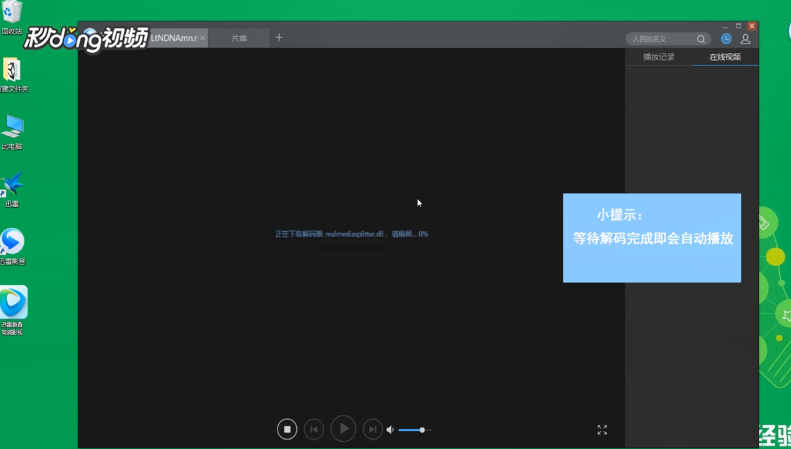The height and width of the screenshot is (449, 791).
Task: Stop playback with the stop button
Action: click(287, 429)
